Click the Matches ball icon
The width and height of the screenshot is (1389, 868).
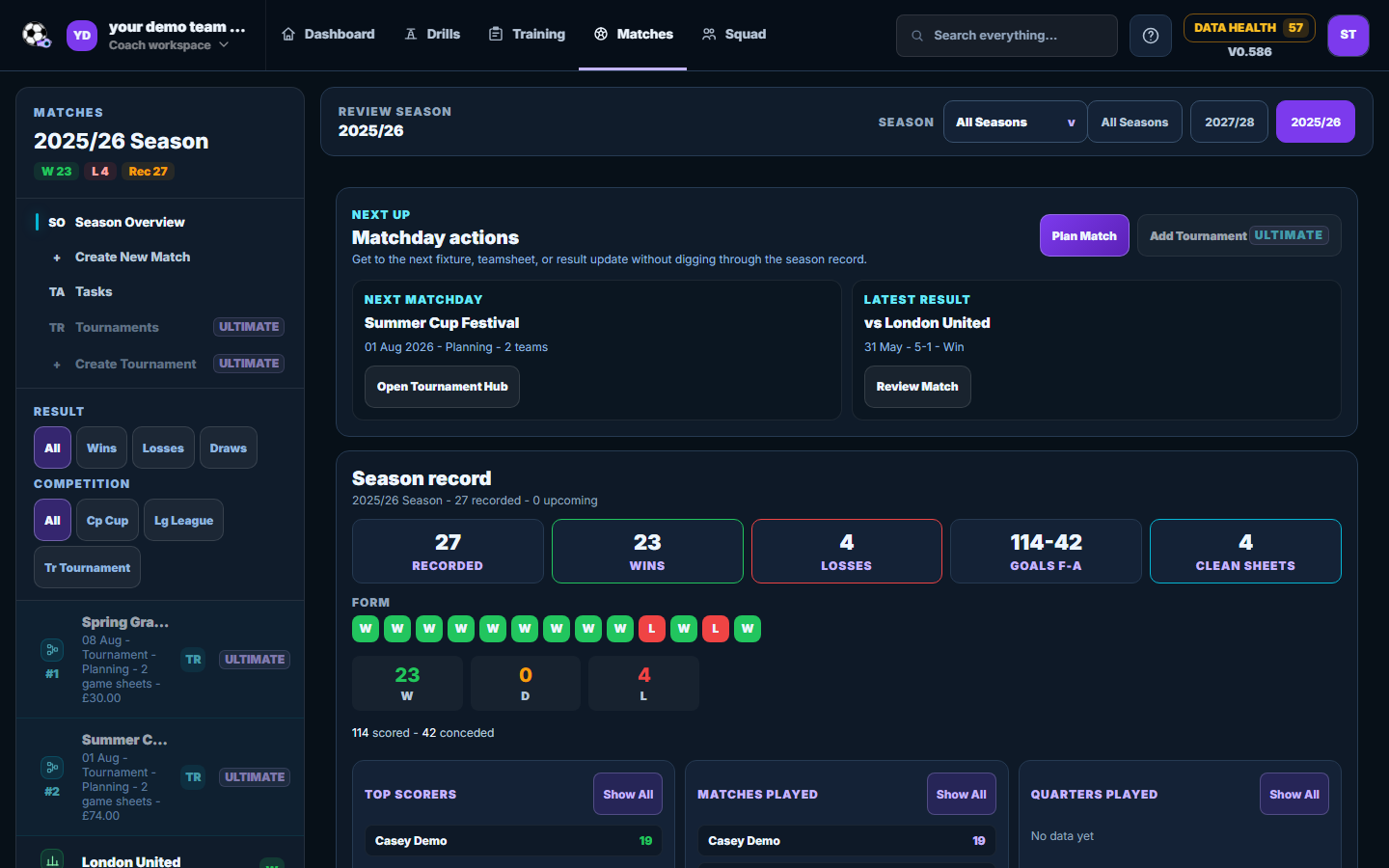[x=601, y=34]
